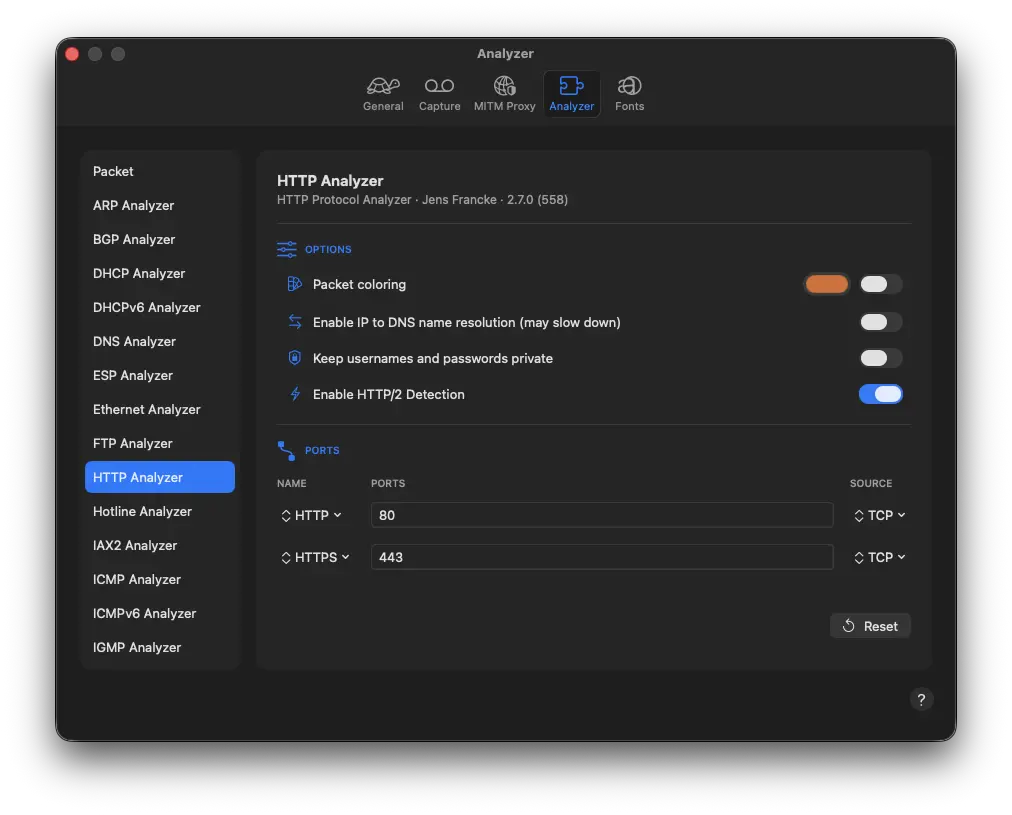Image resolution: width=1012 pixels, height=815 pixels.
Task: Close the Analyzer preferences window
Action: 72,54
